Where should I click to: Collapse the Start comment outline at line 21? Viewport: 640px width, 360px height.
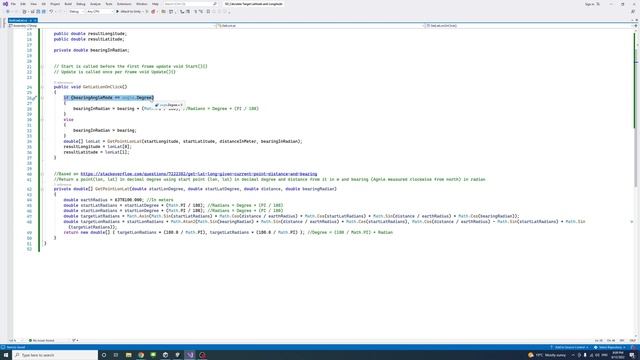point(42,67)
